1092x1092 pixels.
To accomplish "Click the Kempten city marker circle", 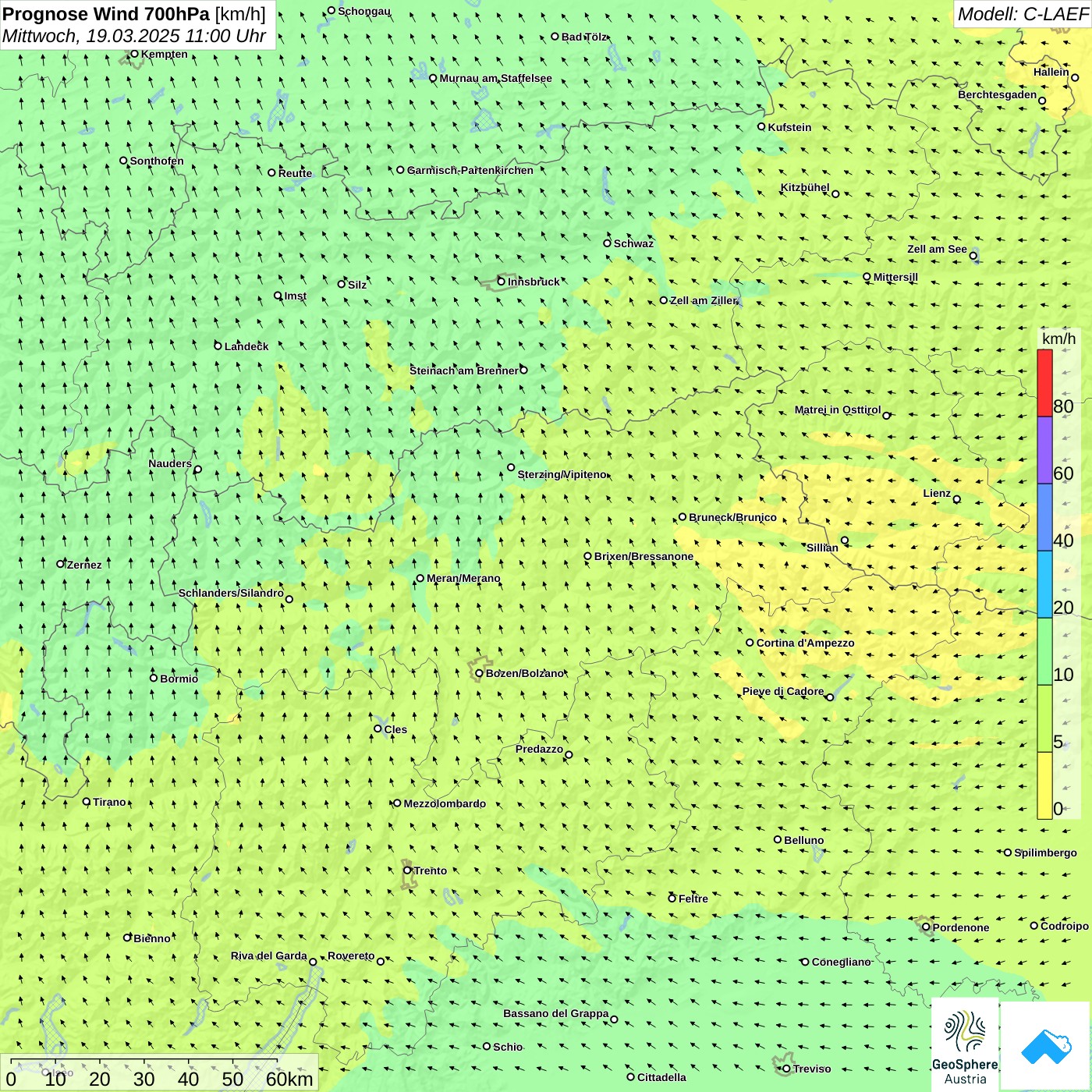I will pos(134,54).
